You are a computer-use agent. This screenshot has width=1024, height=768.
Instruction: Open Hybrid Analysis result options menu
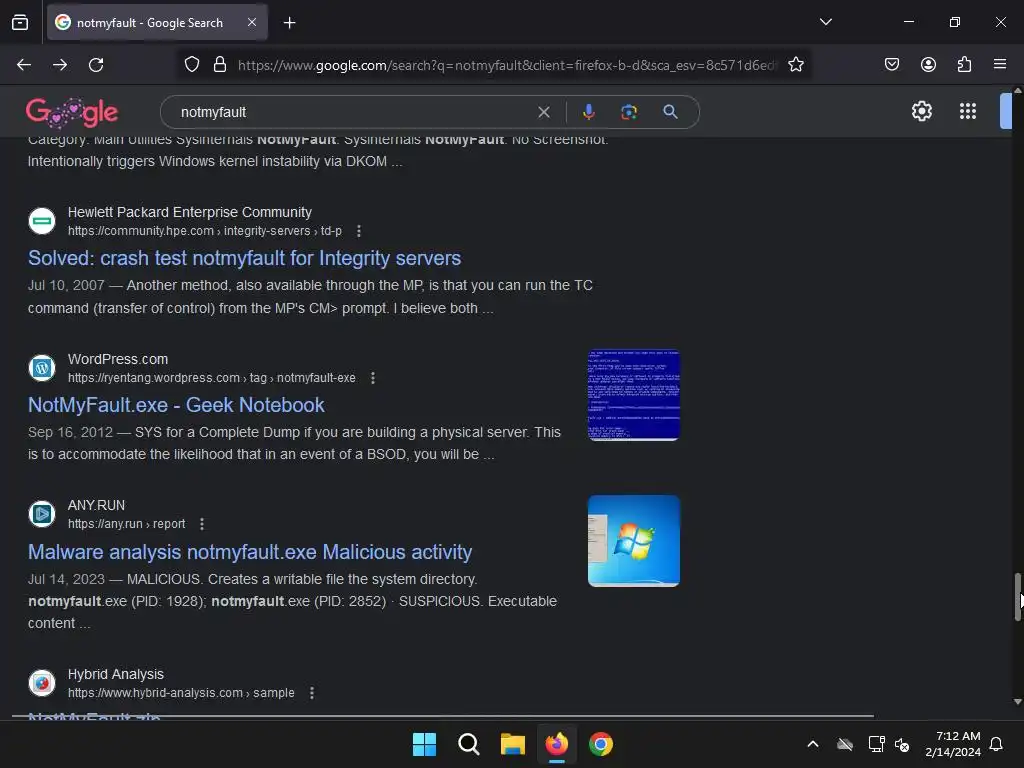(312, 693)
